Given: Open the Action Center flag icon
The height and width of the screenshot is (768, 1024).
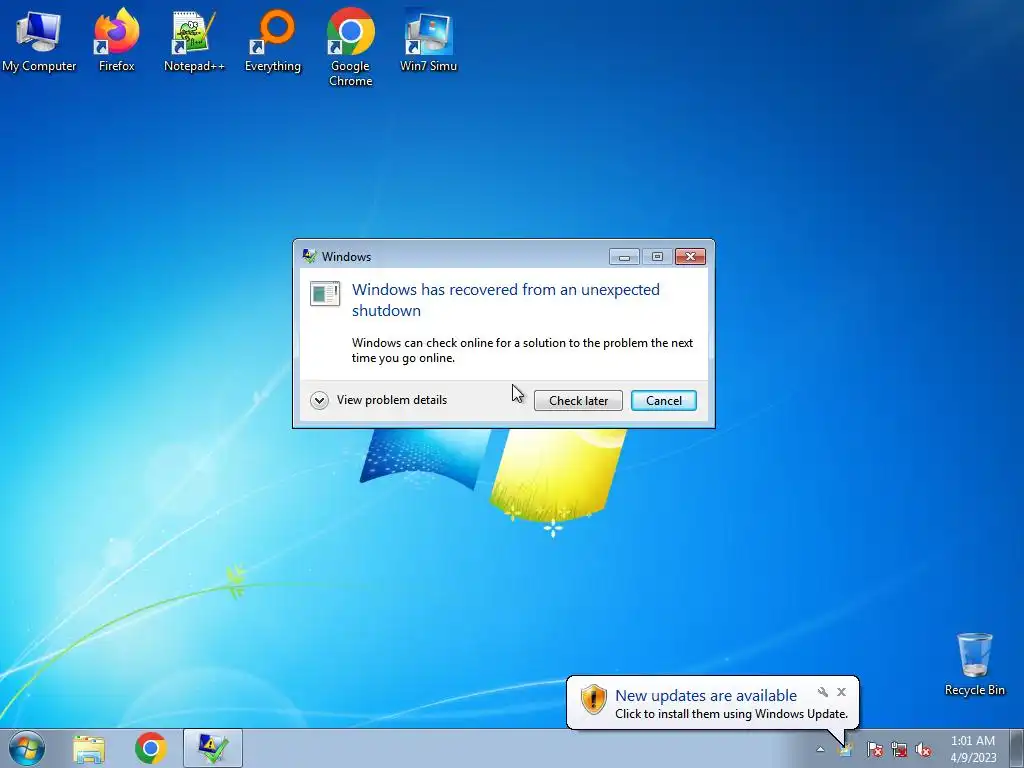Looking at the screenshot, I should [x=874, y=750].
